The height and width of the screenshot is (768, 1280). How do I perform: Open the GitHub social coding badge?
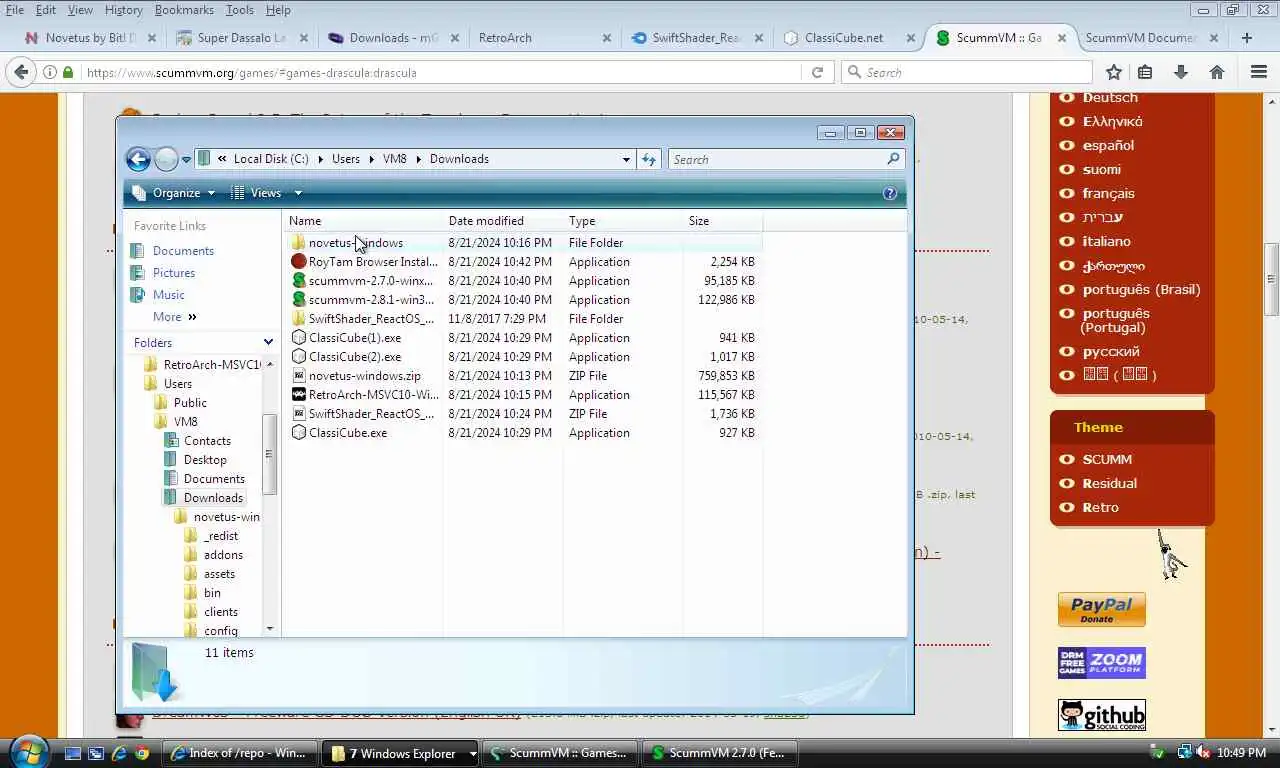[1102, 715]
